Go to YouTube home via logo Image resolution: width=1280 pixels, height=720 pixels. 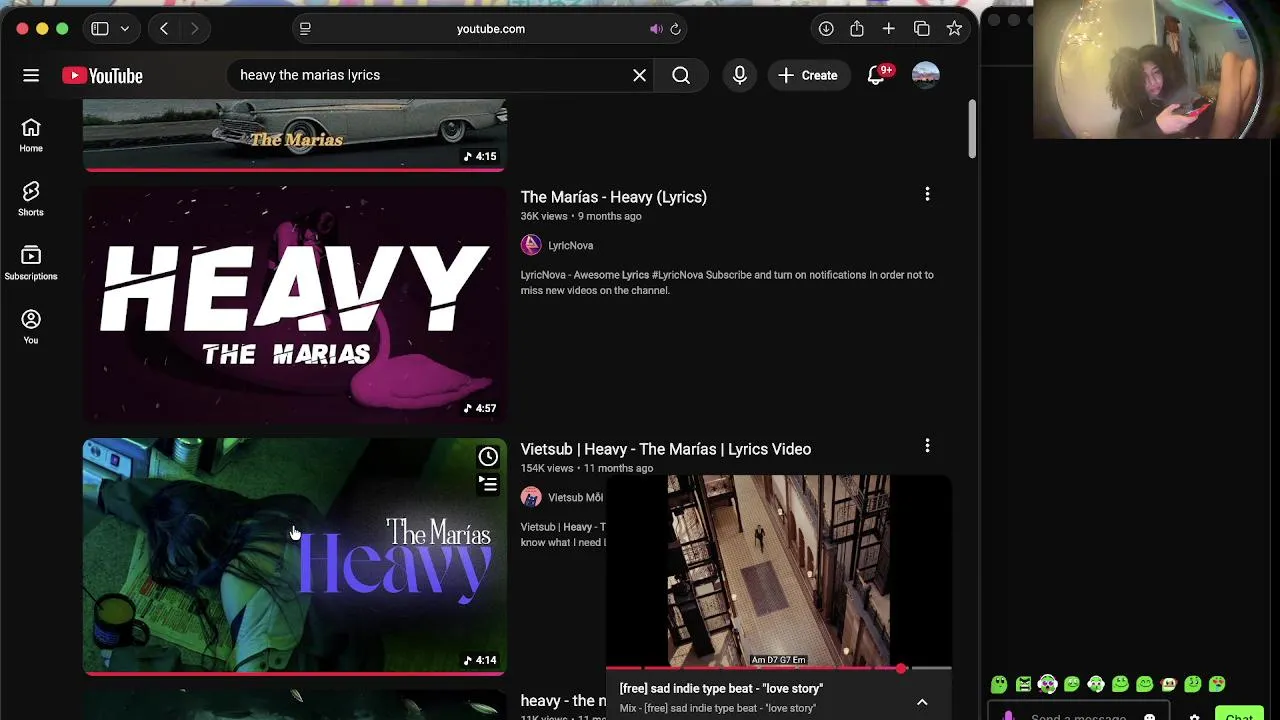click(x=102, y=76)
